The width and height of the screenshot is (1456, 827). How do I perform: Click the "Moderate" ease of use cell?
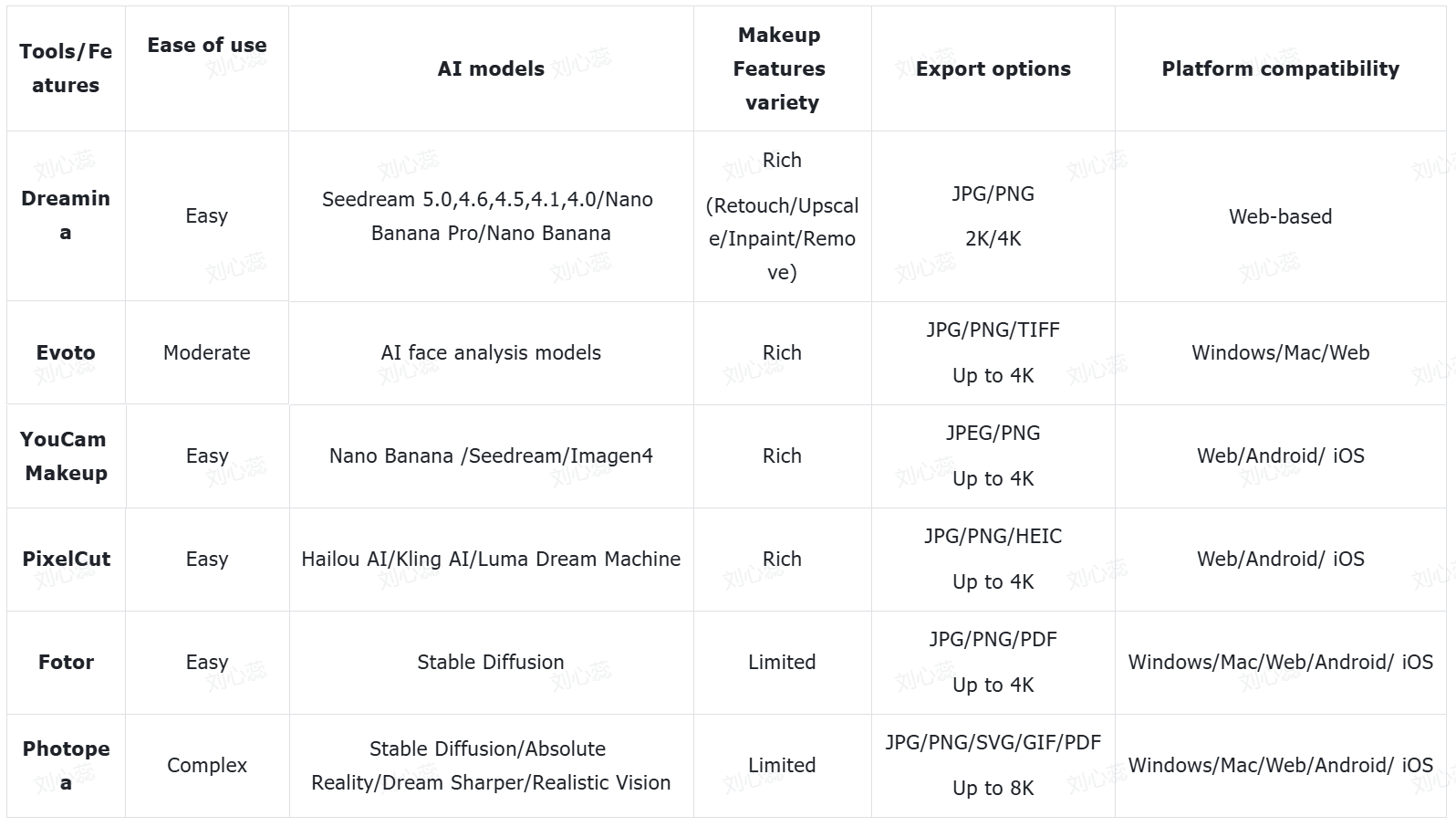[207, 352]
